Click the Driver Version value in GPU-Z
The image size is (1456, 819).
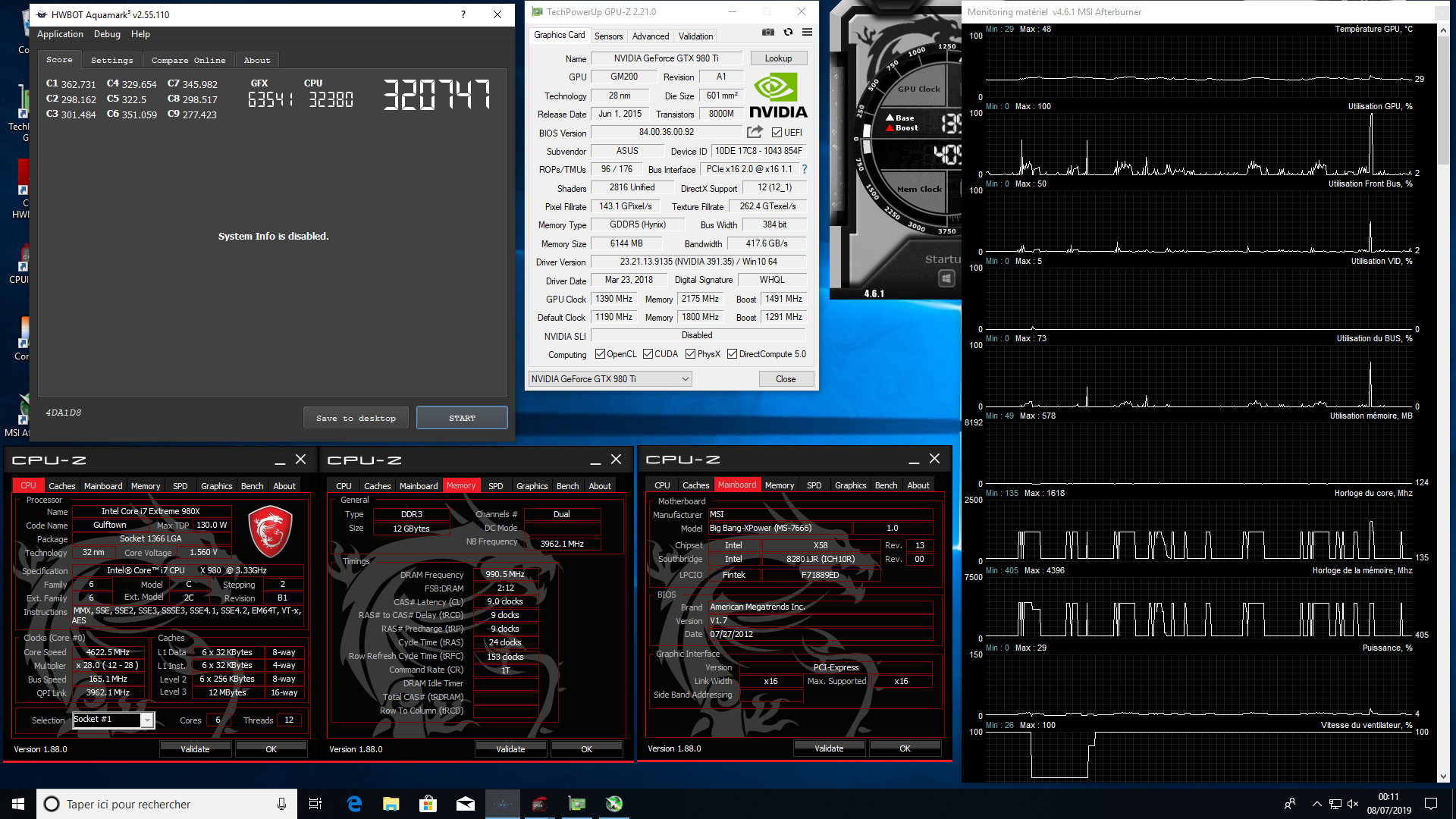tap(698, 262)
